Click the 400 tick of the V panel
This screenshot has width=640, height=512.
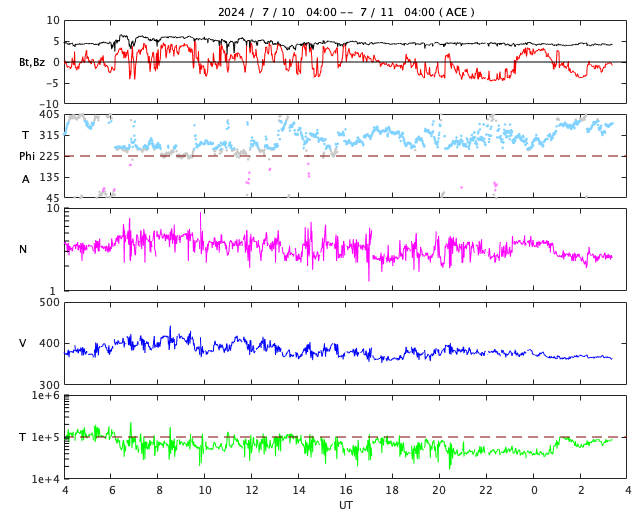[50, 344]
